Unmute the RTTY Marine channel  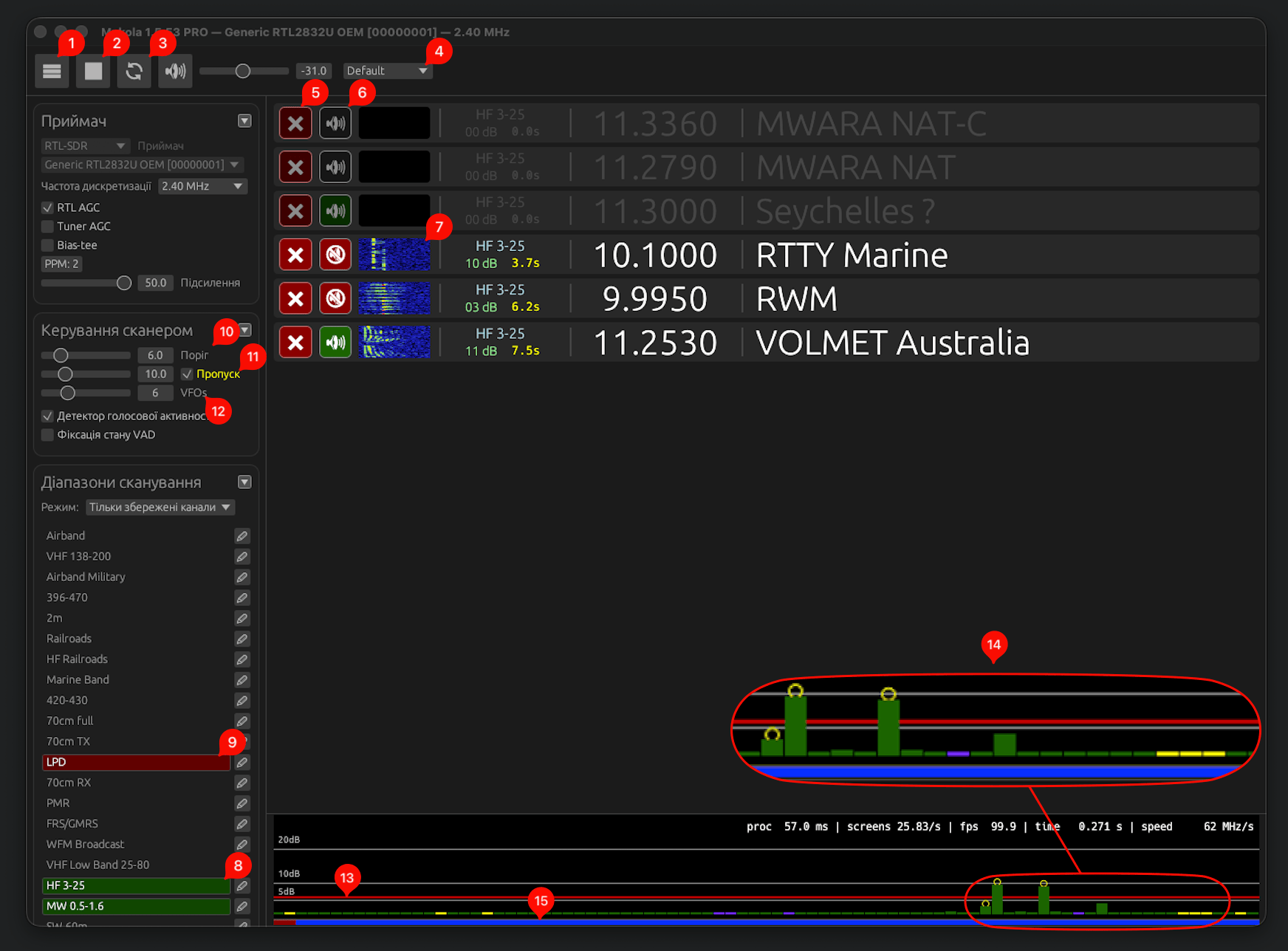coord(335,254)
